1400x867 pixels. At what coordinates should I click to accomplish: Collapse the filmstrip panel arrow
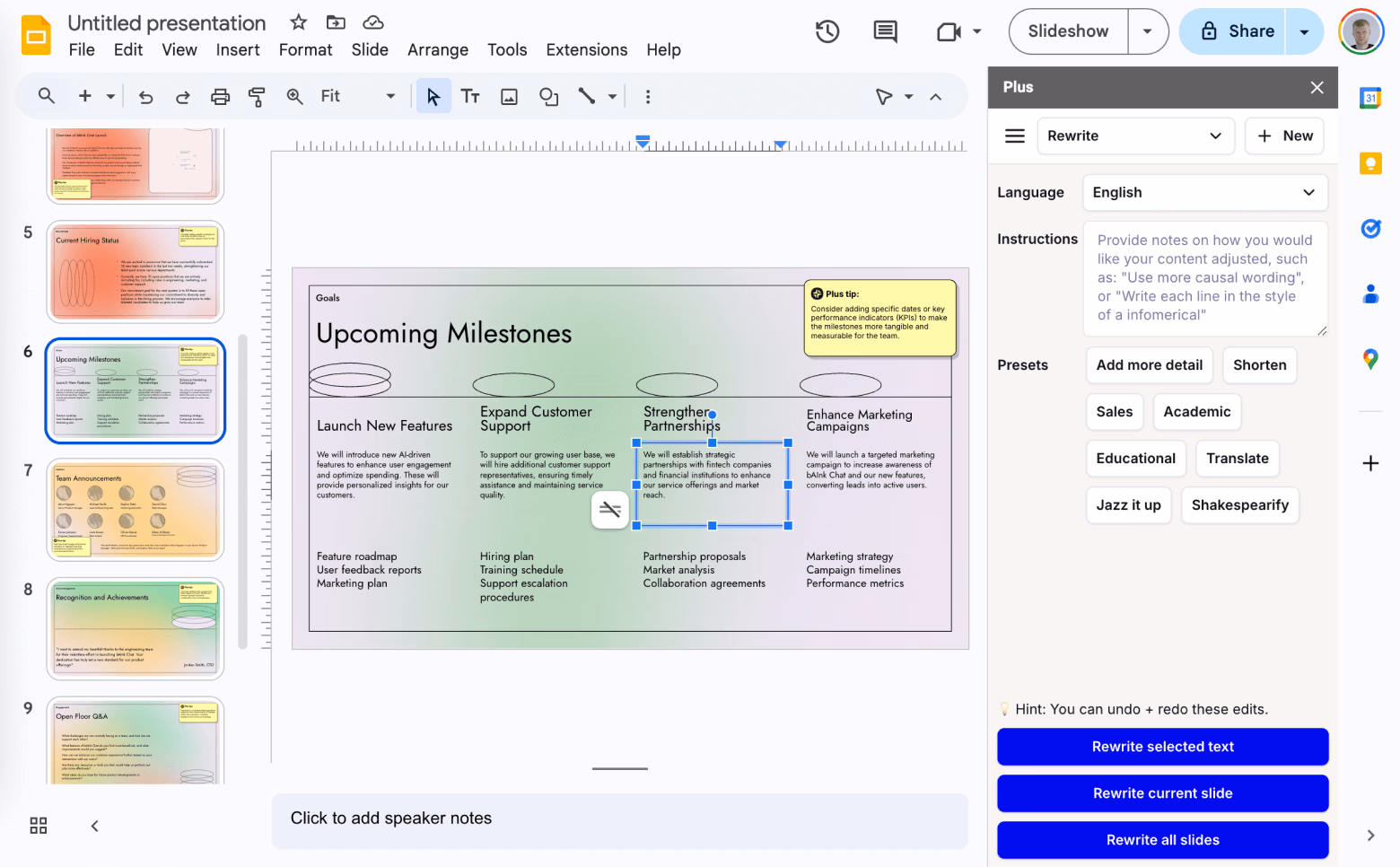tap(94, 826)
